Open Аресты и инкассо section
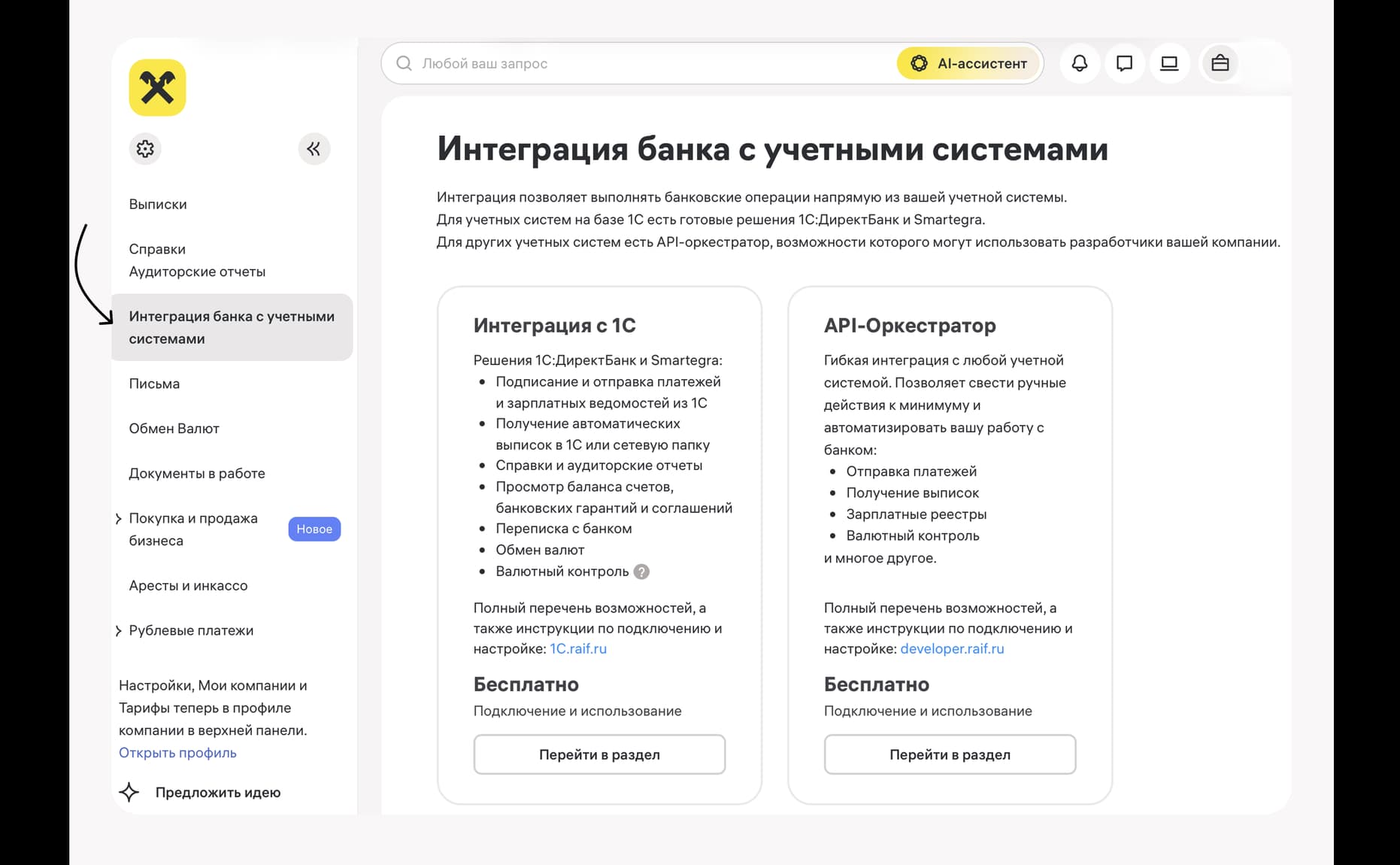The width and height of the screenshot is (1400, 865). pyautogui.click(x=188, y=585)
